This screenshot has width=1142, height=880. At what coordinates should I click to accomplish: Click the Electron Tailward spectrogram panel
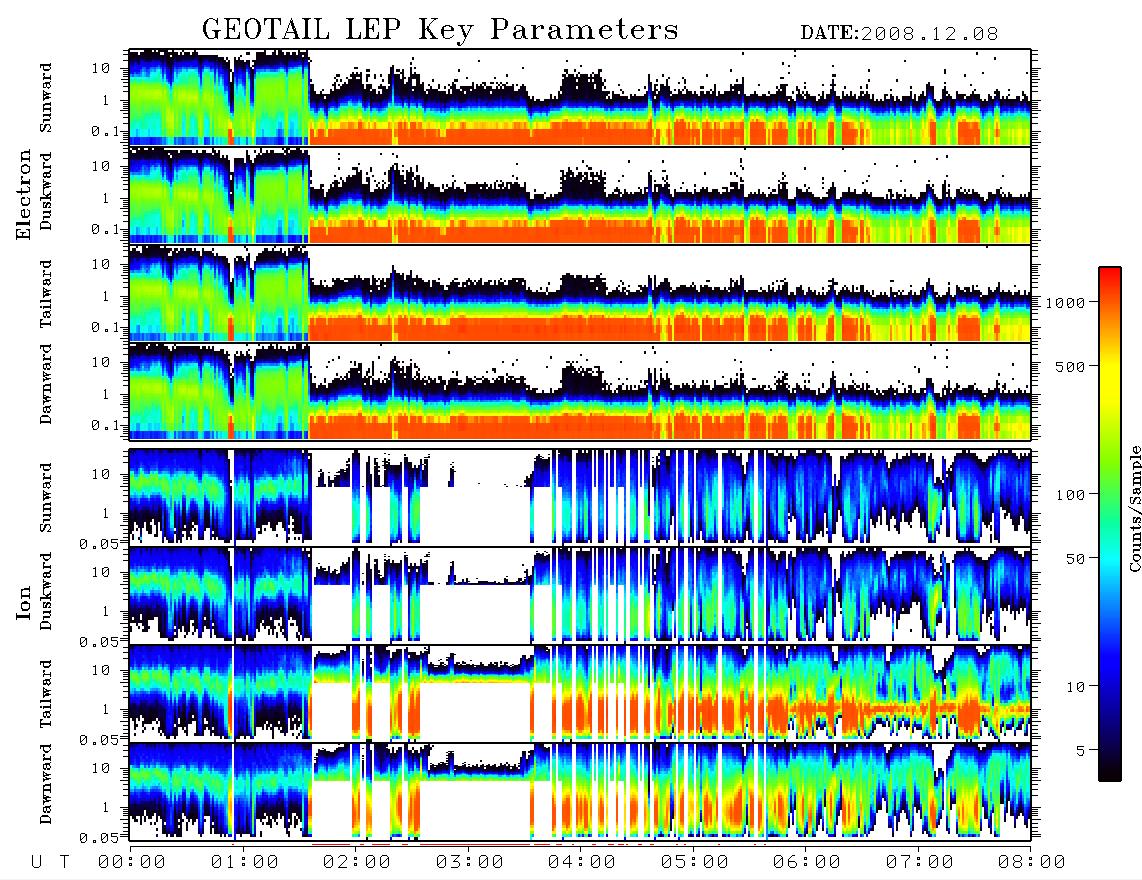point(580,294)
